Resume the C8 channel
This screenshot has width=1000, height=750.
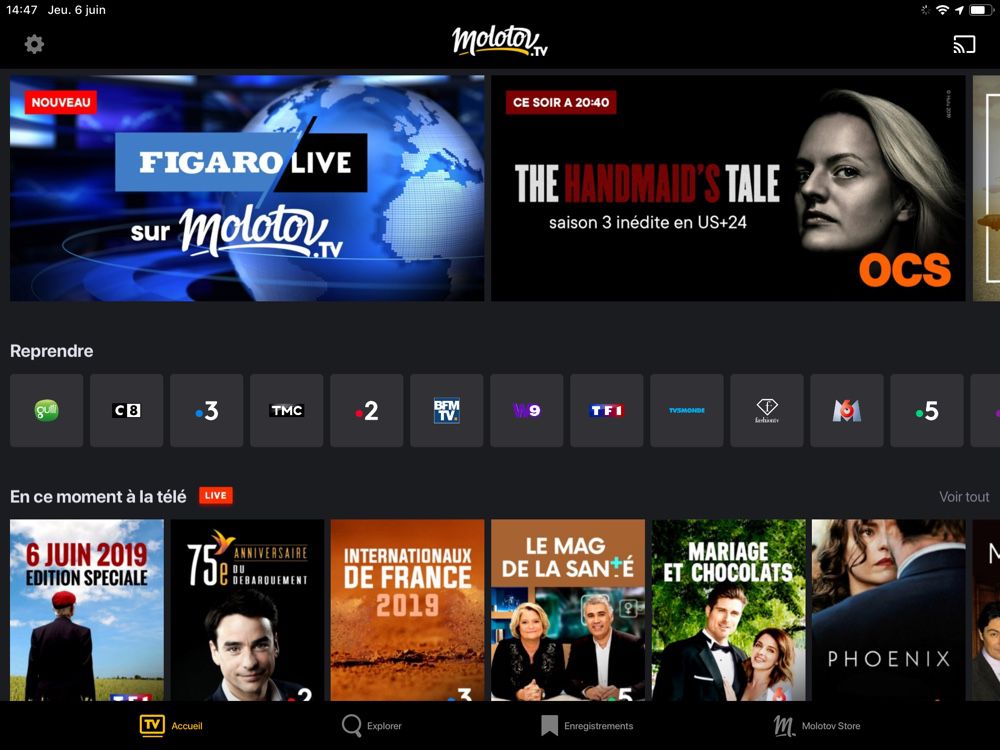(126, 410)
